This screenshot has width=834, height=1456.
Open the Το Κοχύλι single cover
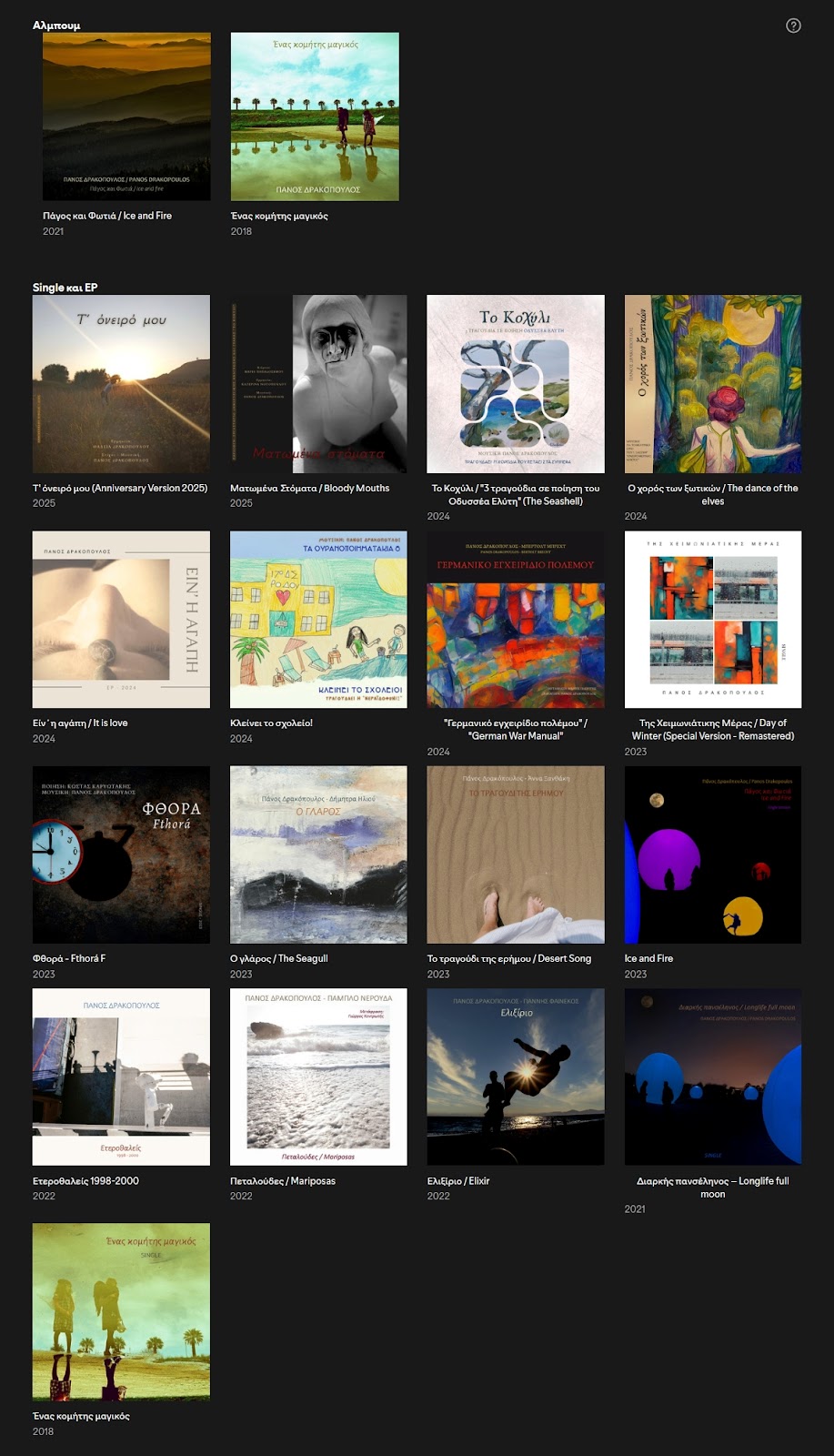pyautogui.click(x=516, y=384)
